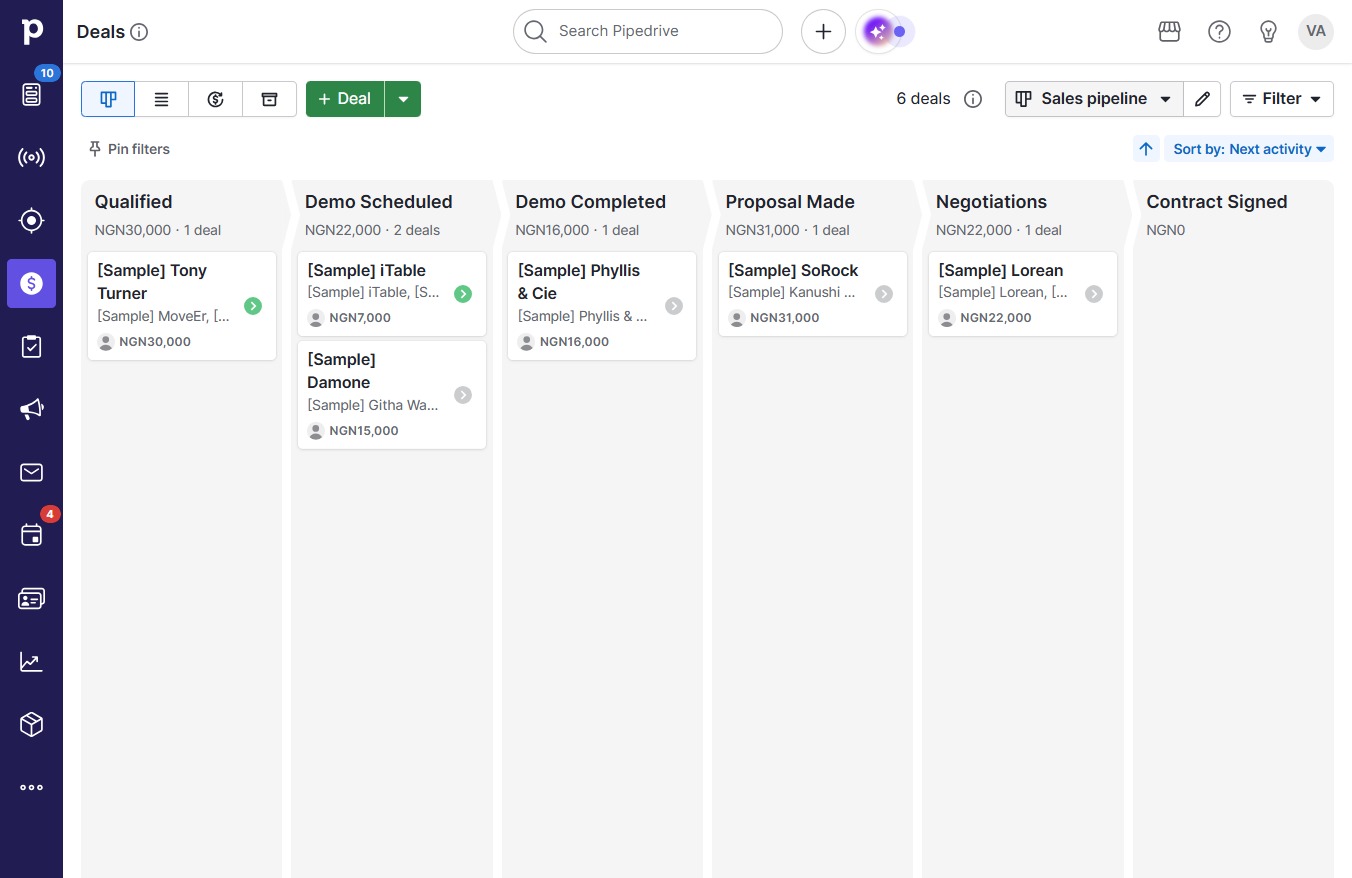Click green activity arrow on Tony Turner deal
The width and height of the screenshot is (1352, 878).
[253, 306]
